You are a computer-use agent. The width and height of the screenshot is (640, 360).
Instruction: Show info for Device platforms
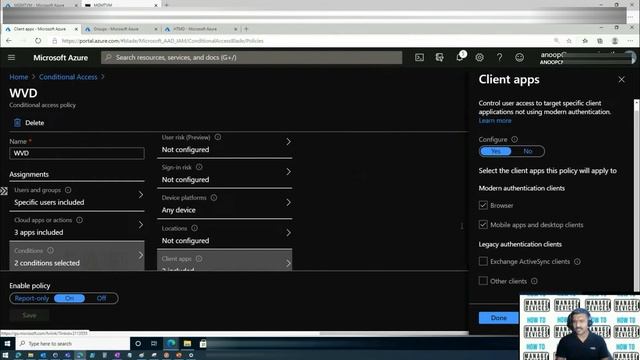214,198
